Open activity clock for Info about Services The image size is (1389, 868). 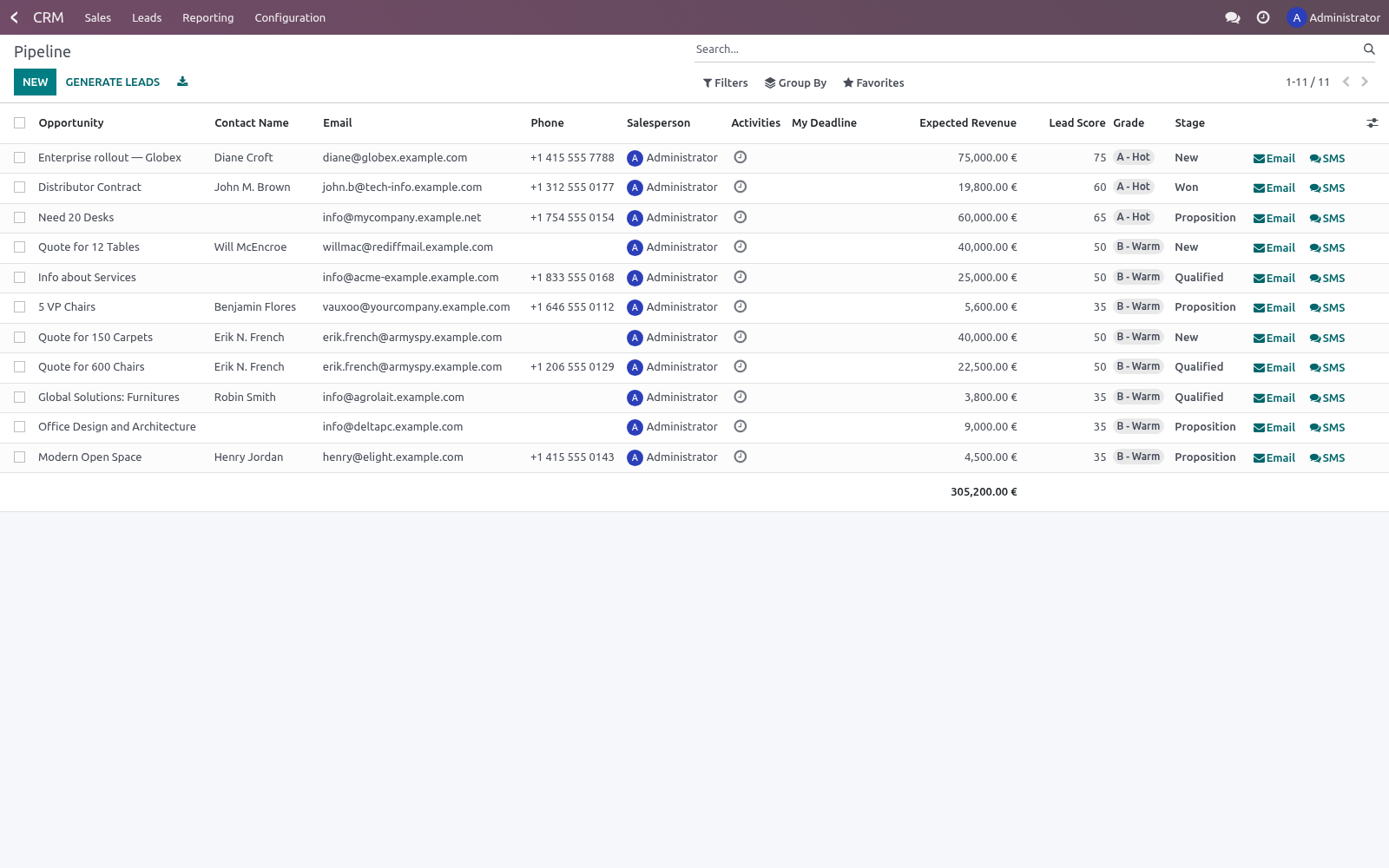coord(741,277)
